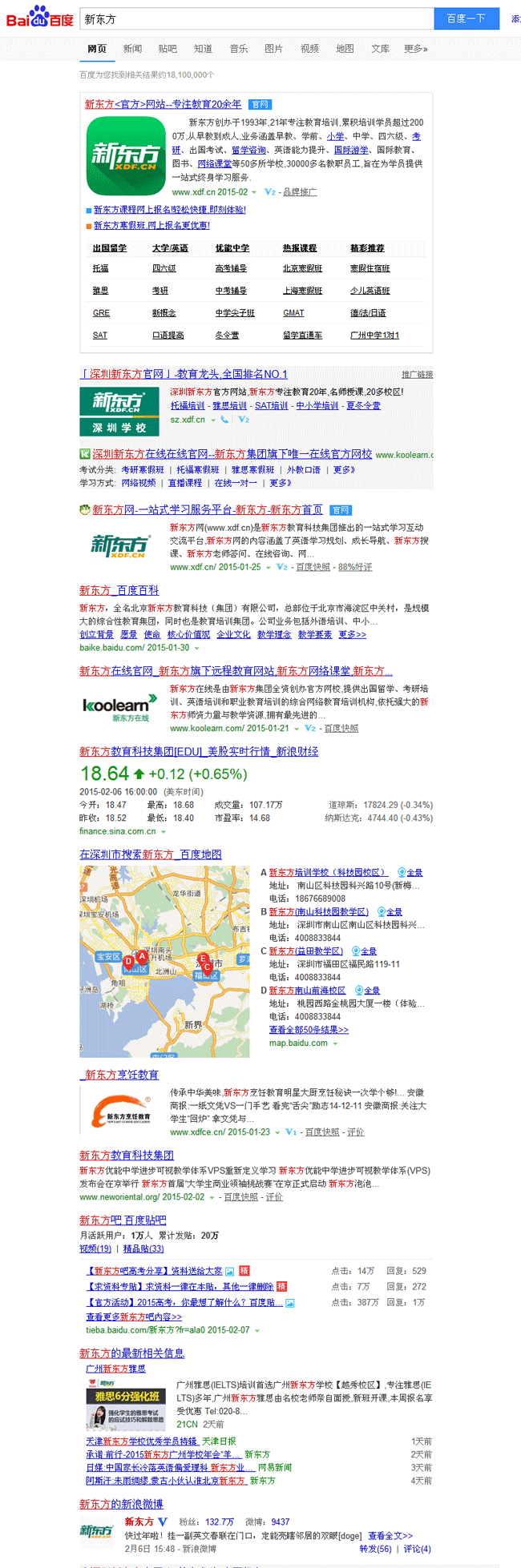Switch to the 地图 tab
Image resolution: width=521 pixels, height=1568 pixels.
tap(345, 49)
